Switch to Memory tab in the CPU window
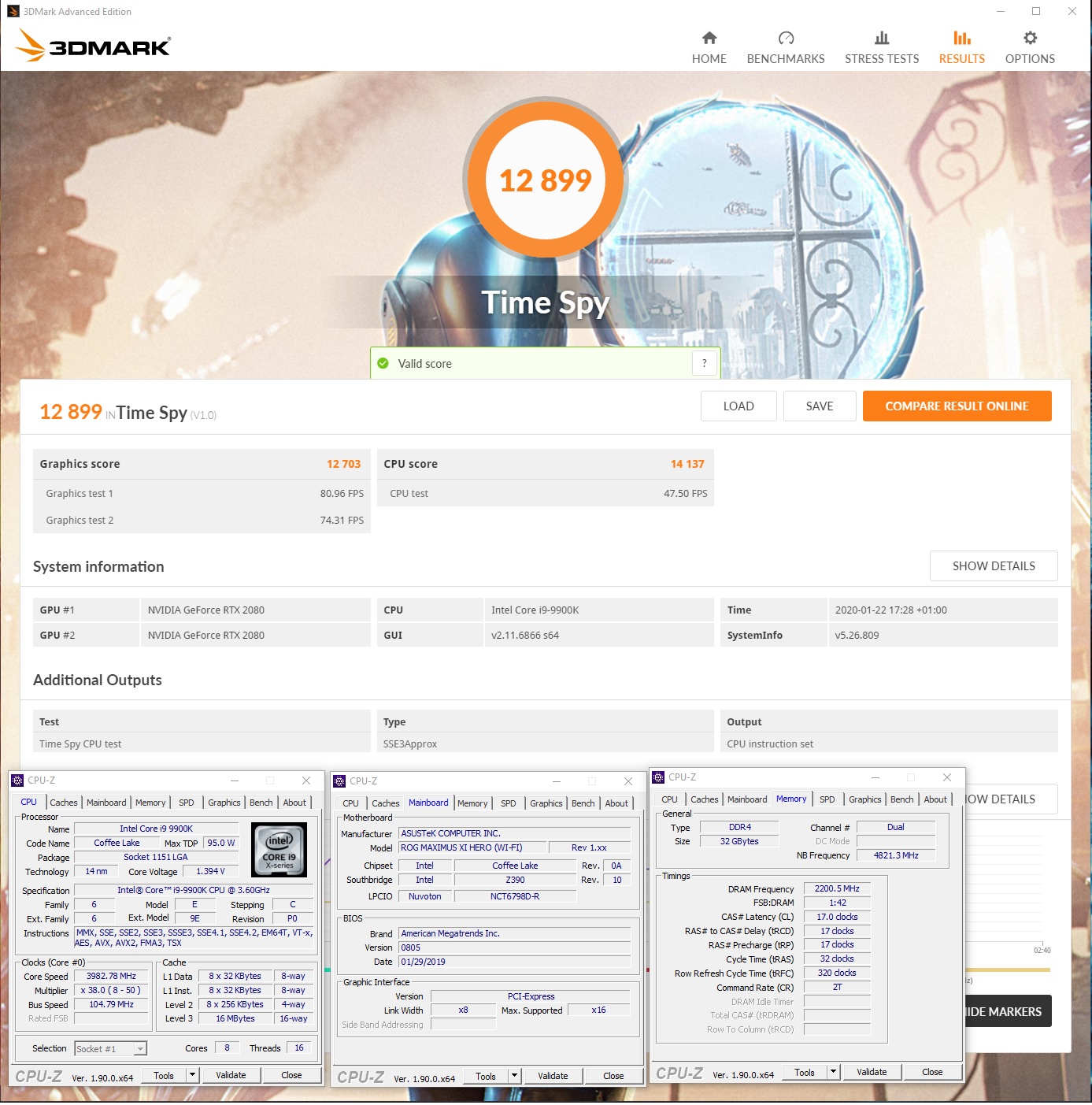1092x1105 pixels. pyautogui.click(x=150, y=803)
